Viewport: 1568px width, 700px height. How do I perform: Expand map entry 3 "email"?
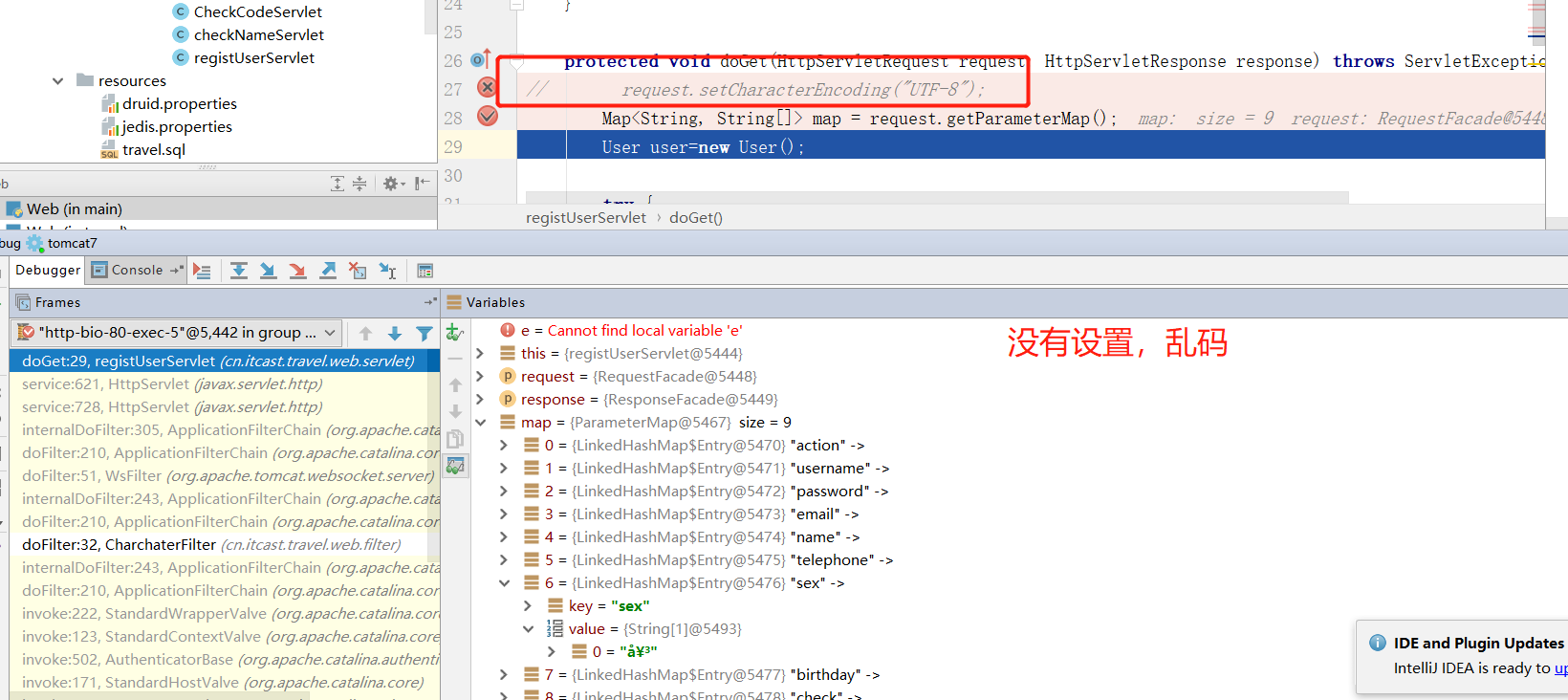[x=504, y=514]
